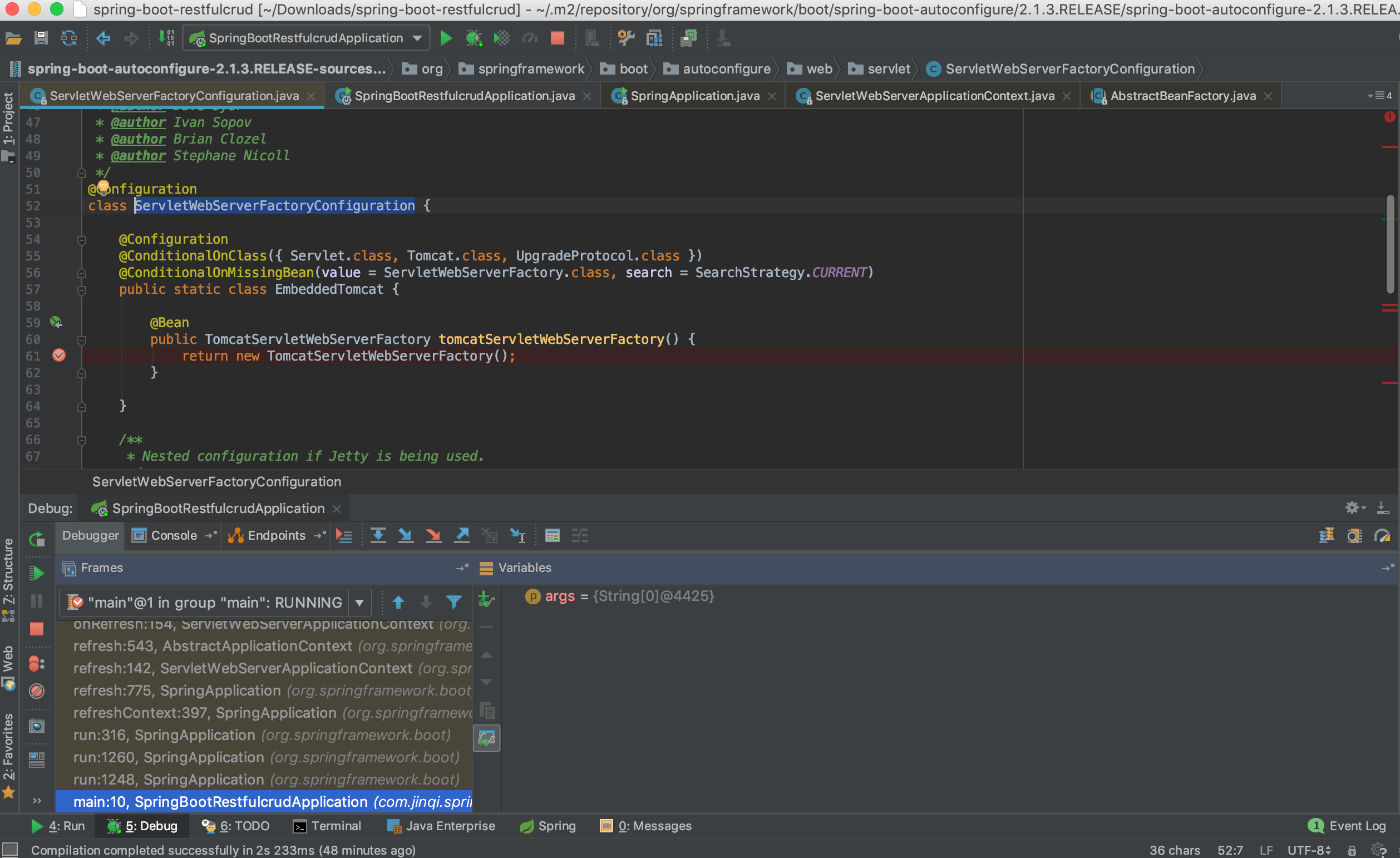Collapse the EmbeddedTomcat class fold on line 57
This screenshot has height=858, width=1400.
click(x=81, y=290)
